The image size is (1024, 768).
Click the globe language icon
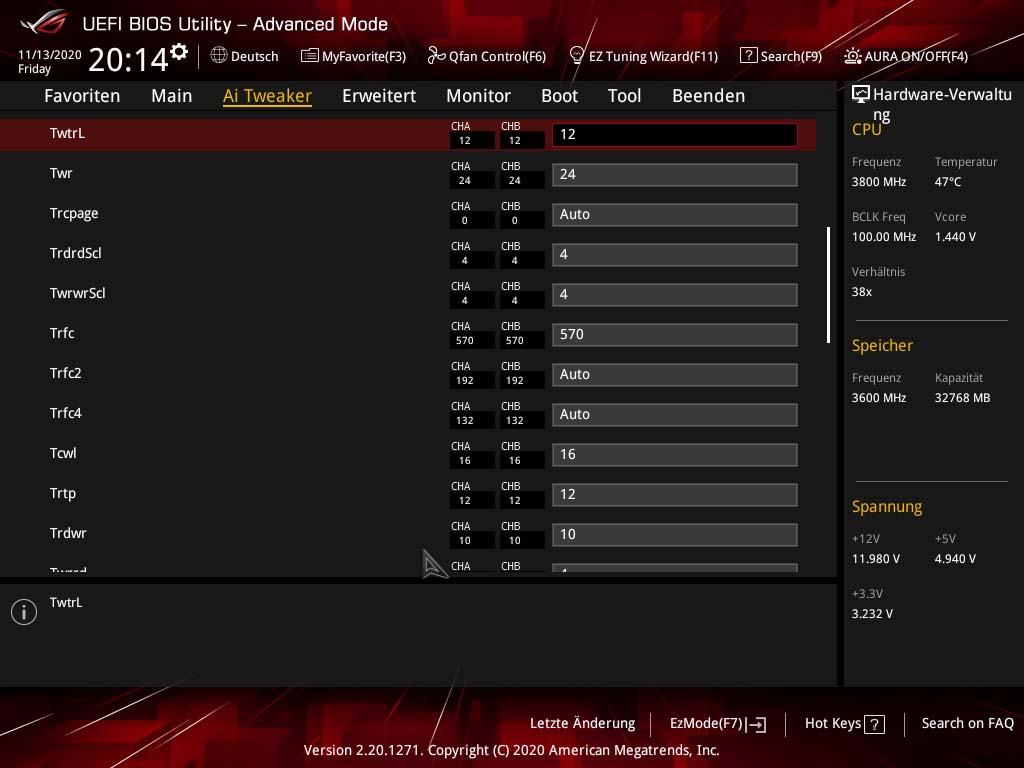pos(219,55)
